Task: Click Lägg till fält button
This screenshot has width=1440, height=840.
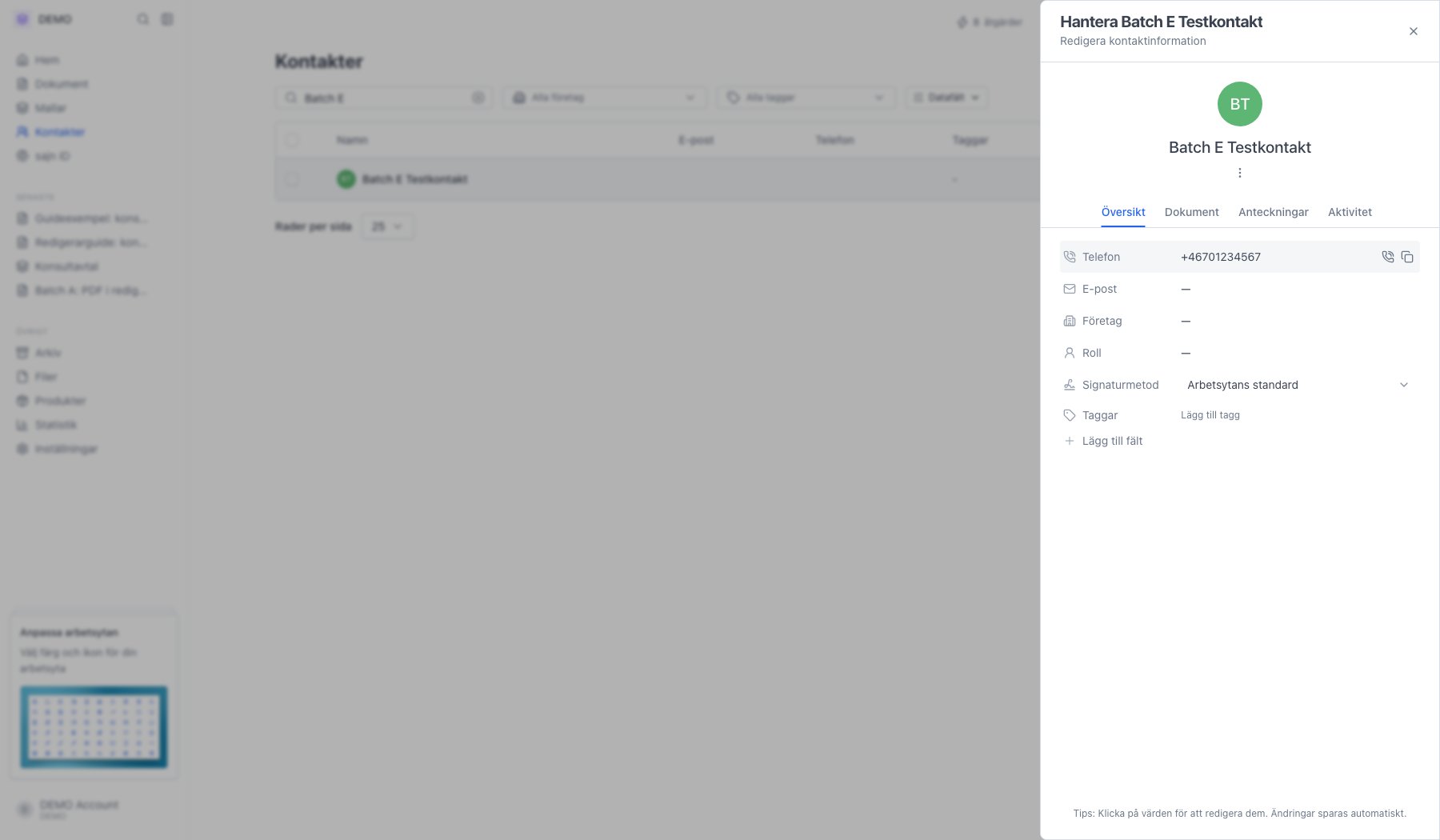Action: point(1102,441)
